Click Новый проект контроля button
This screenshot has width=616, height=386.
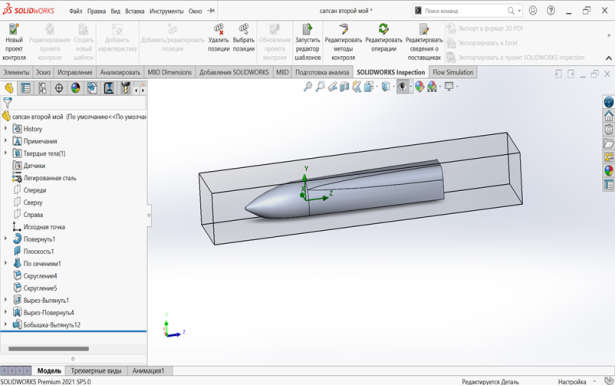pos(14,42)
